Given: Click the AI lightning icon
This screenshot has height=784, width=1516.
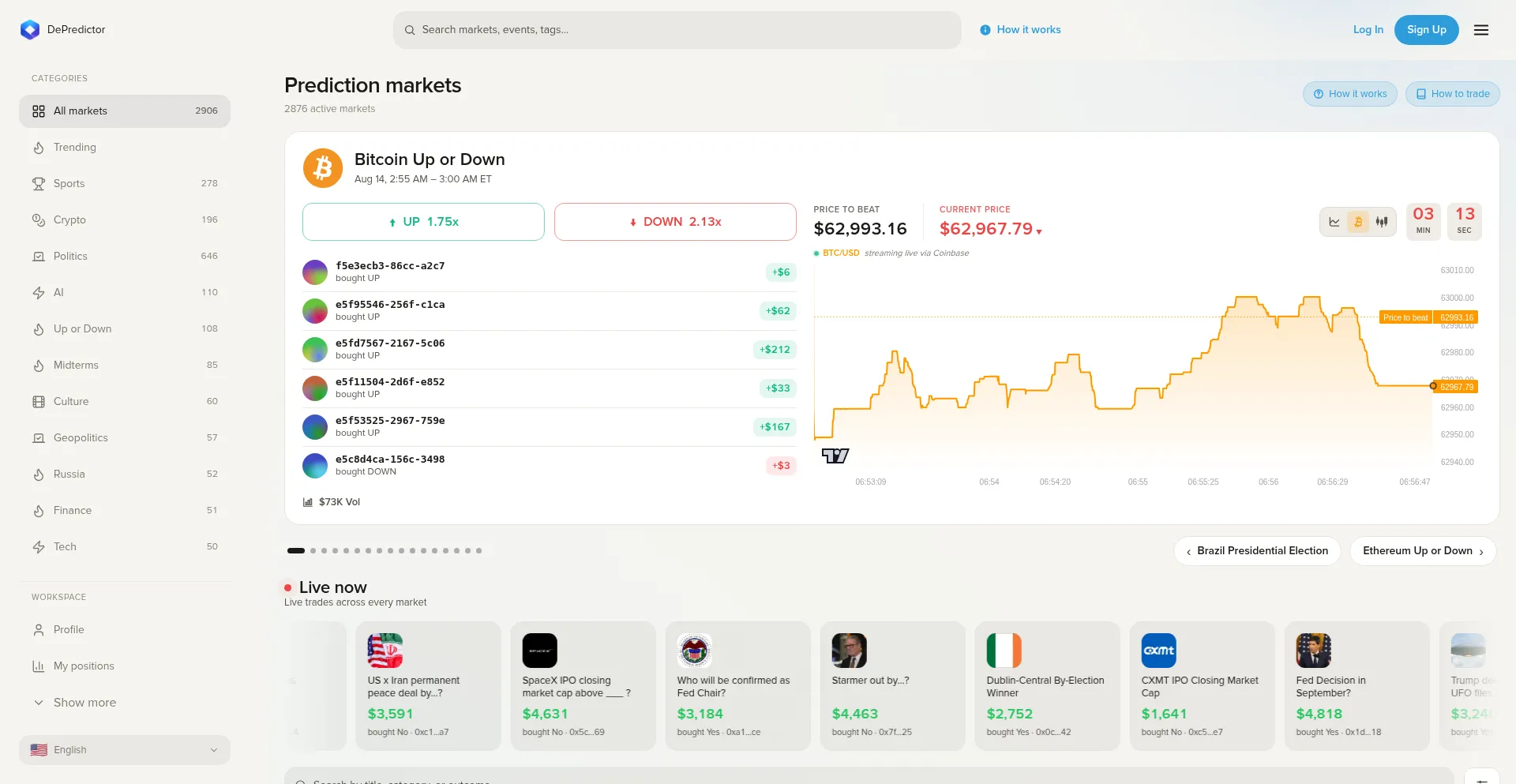Looking at the screenshot, I should (39, 293).
